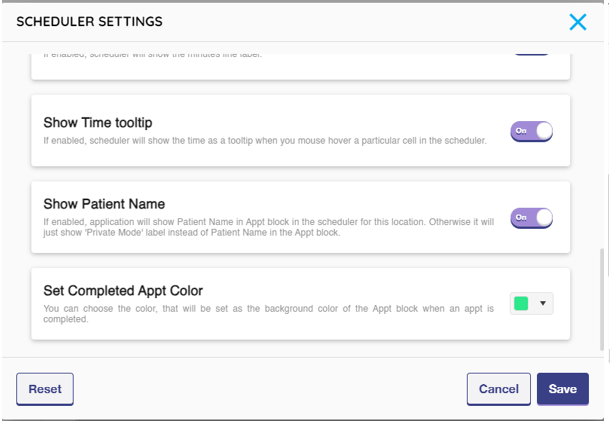Click the completed appt color description text
Viewport: 616px width, 427px height.
tap(268, 314)
